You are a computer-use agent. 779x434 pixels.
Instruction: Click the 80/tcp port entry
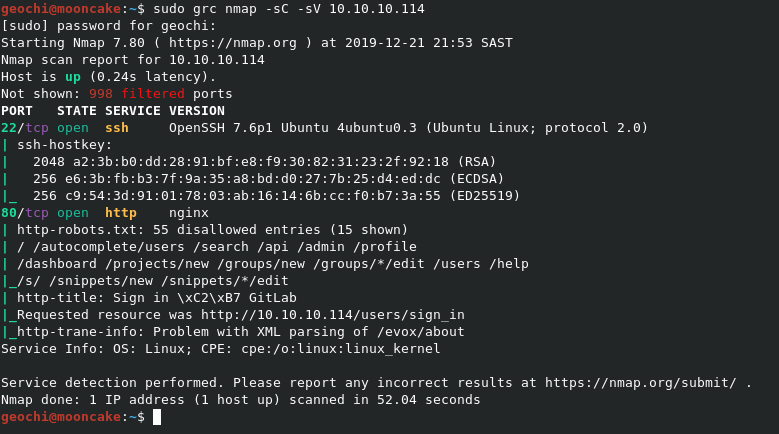click(x=20, y=213)
